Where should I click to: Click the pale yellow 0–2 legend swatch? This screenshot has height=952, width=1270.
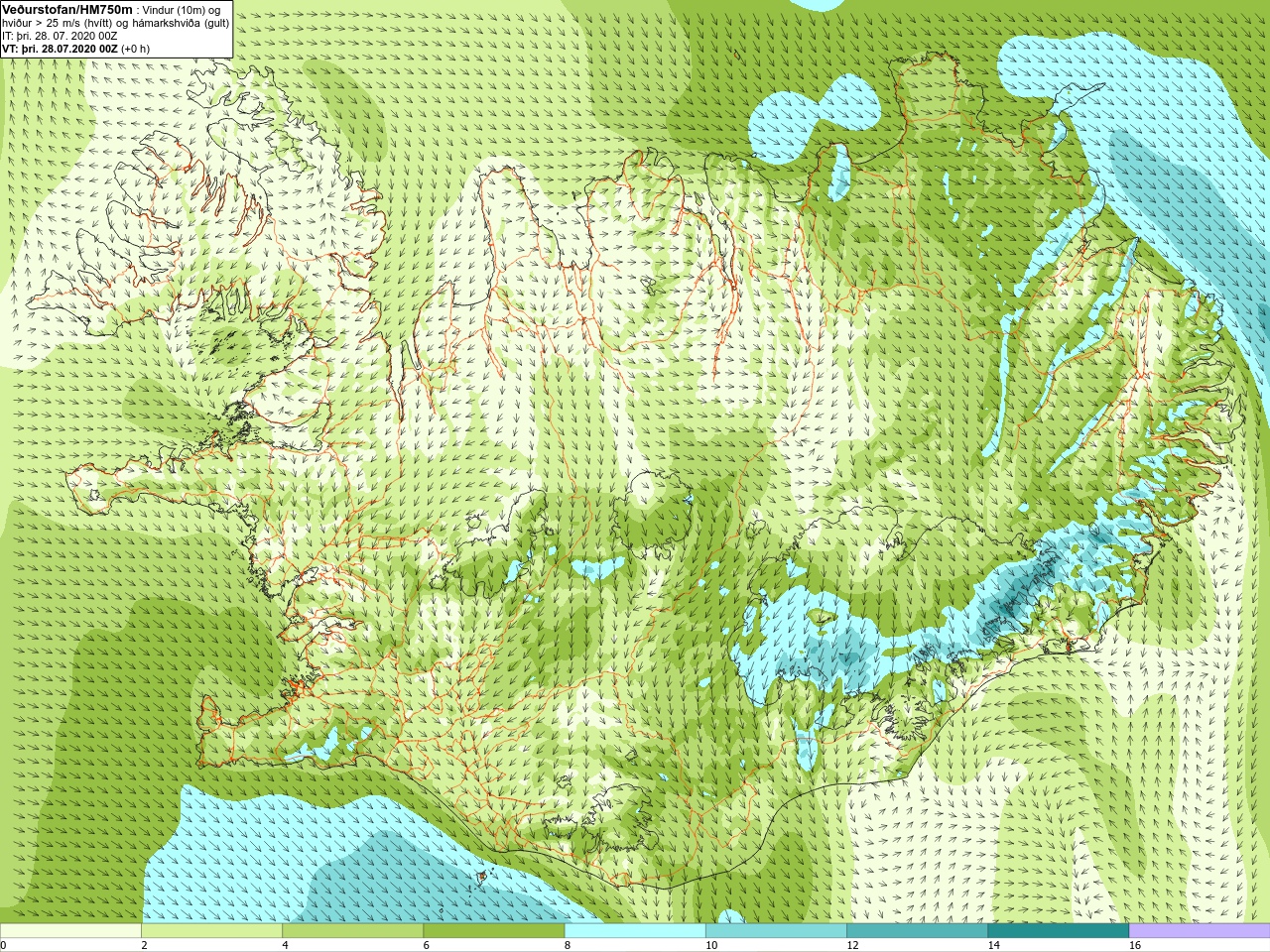[x=70, y=931]
